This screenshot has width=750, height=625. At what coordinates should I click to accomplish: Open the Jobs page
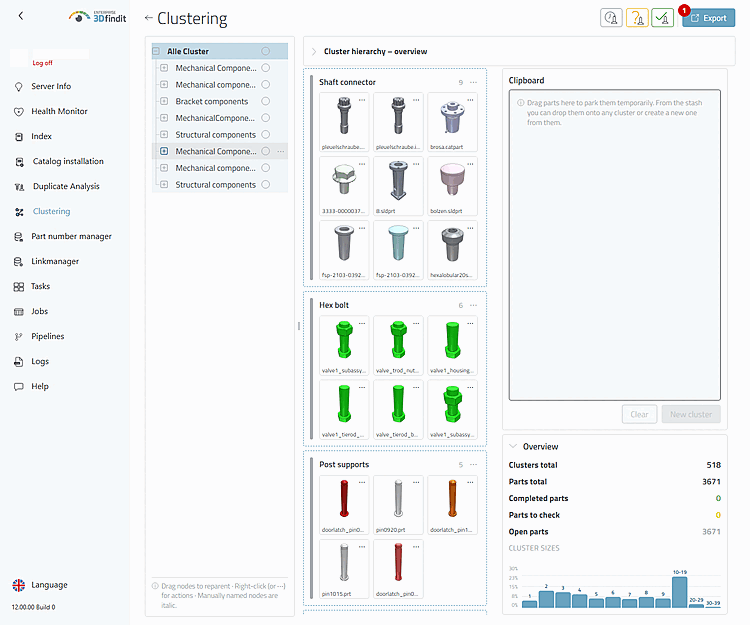pyautogui.click(x=39, y=311)
